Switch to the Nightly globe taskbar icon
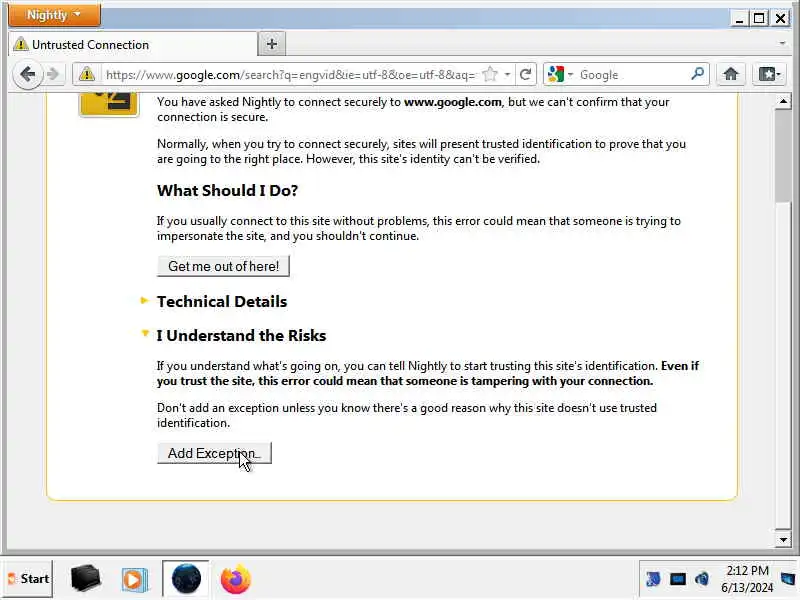The image size is (800, 600). [186, 579]
